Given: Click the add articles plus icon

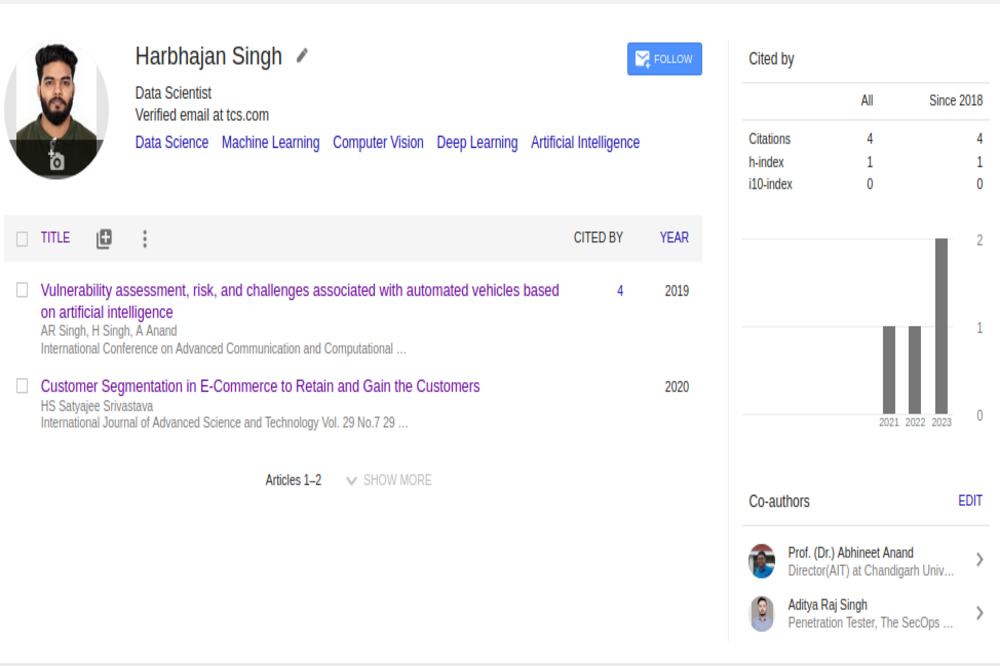Looking at the screenshot, I should pos(104,238).
